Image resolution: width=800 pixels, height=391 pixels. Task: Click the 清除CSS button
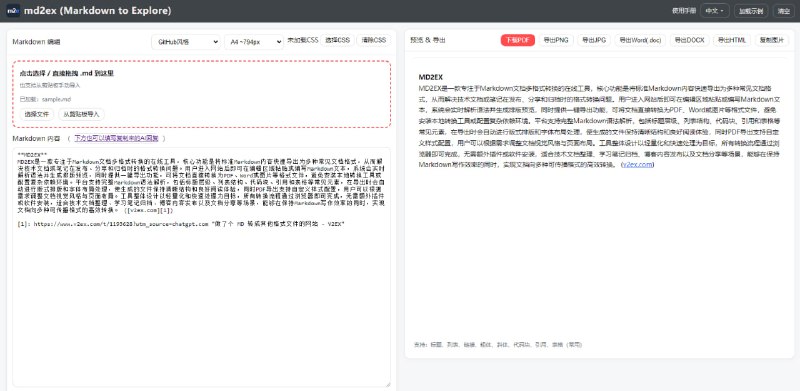pos(373,40)
